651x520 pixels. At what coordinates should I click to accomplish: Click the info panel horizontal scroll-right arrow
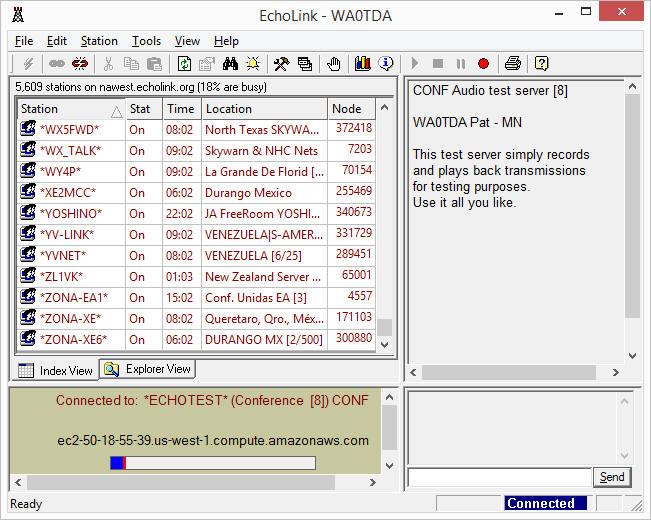pos(616,373)
